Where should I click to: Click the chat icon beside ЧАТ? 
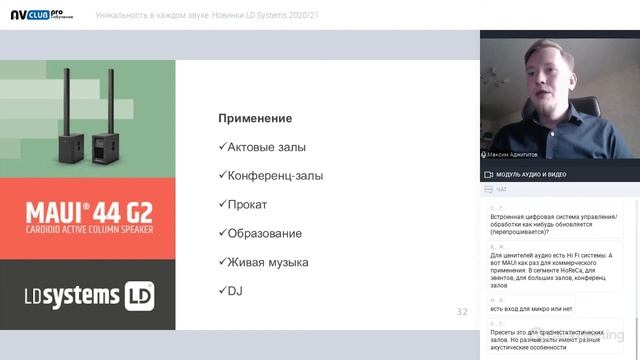[x=488, y=189]
